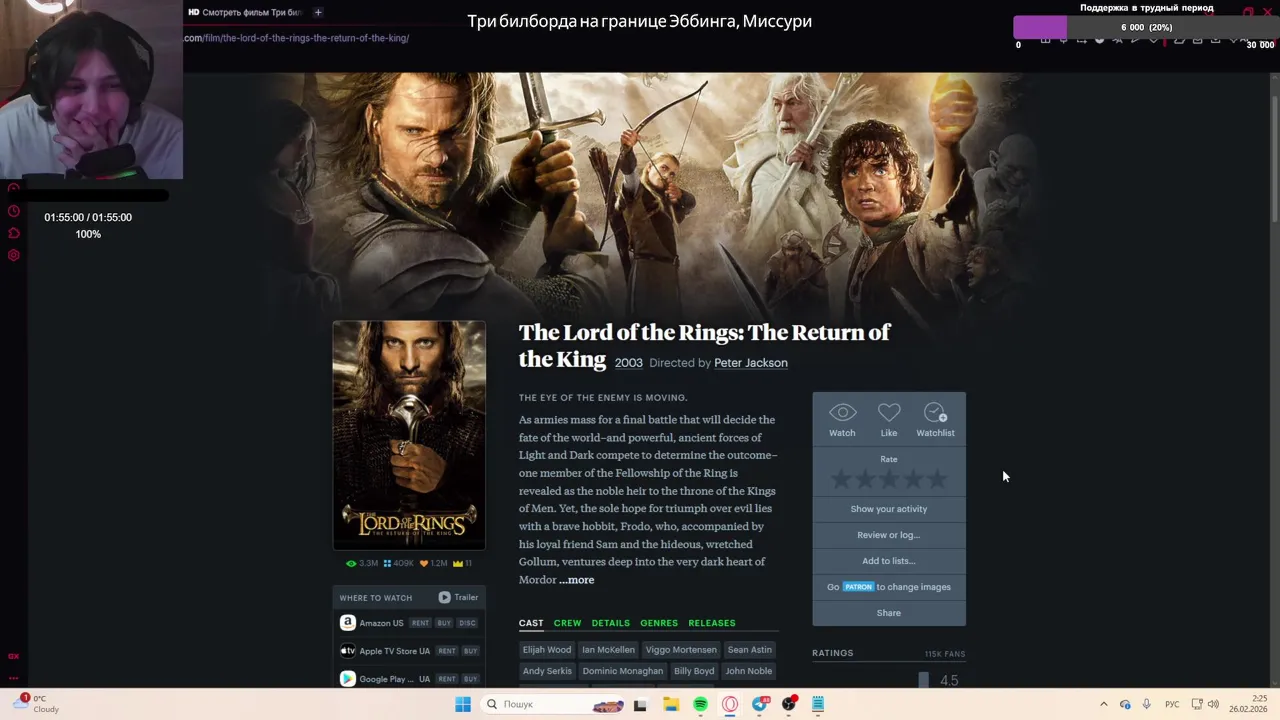The width and height of the screenshot is (1280, 720).
Task: Open Review or log option
Action: click(x=889, y=535)
